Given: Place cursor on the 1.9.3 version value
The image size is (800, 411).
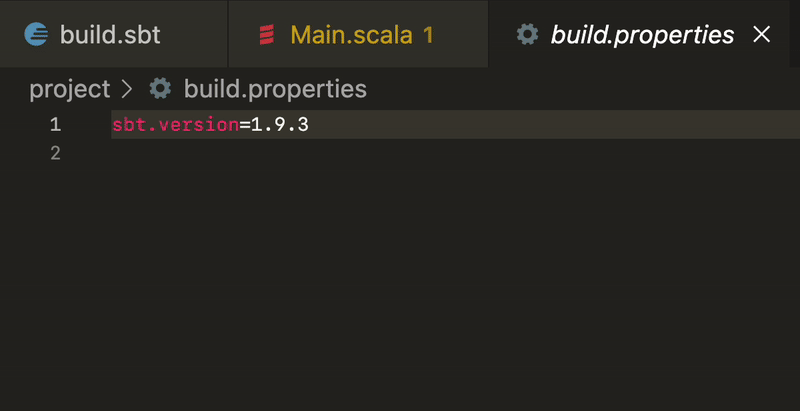Looking at the screenshot, I should point(280,125).
